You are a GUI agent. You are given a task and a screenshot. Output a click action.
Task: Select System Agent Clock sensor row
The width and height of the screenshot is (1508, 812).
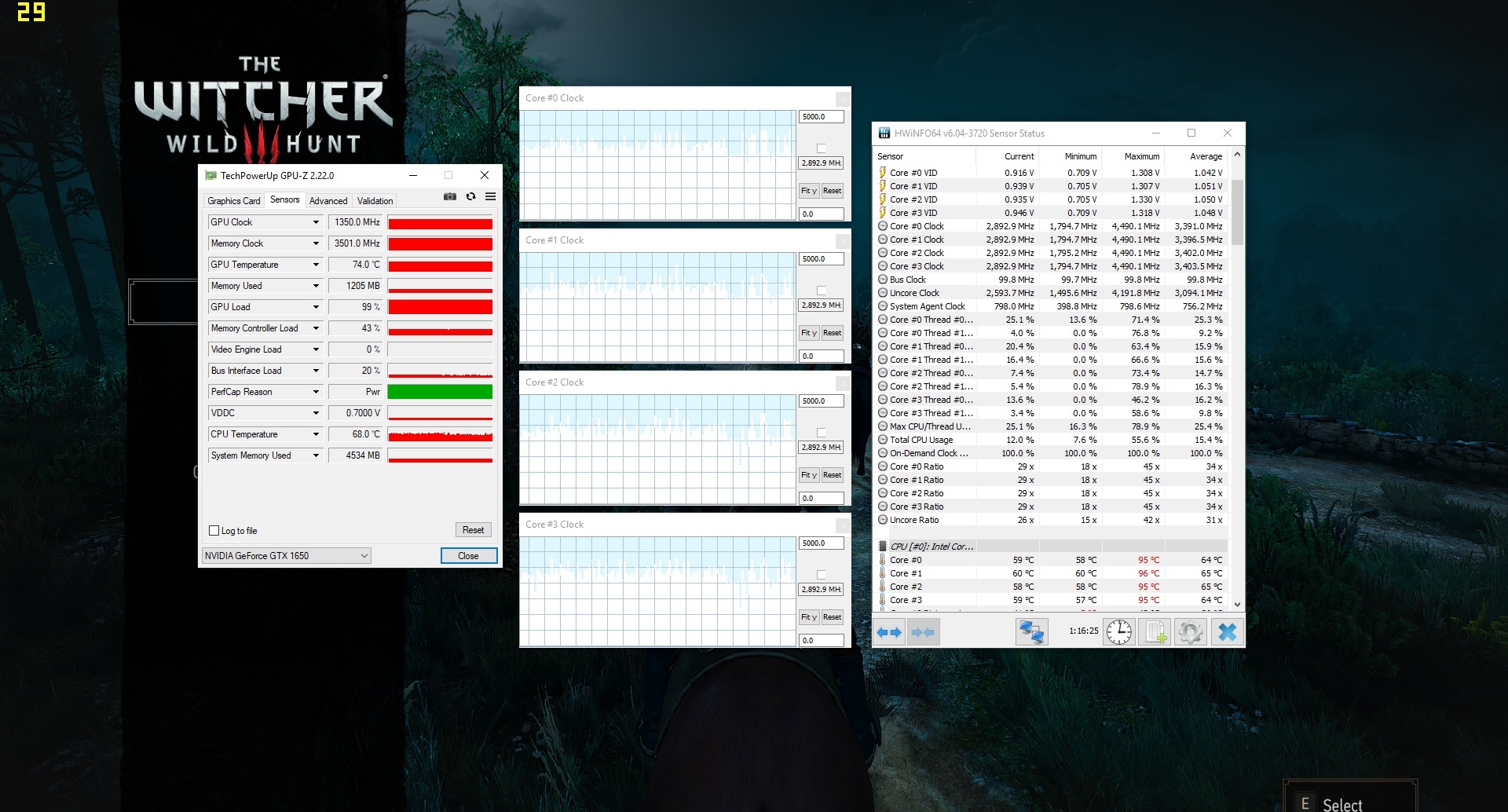(1051, 306)
